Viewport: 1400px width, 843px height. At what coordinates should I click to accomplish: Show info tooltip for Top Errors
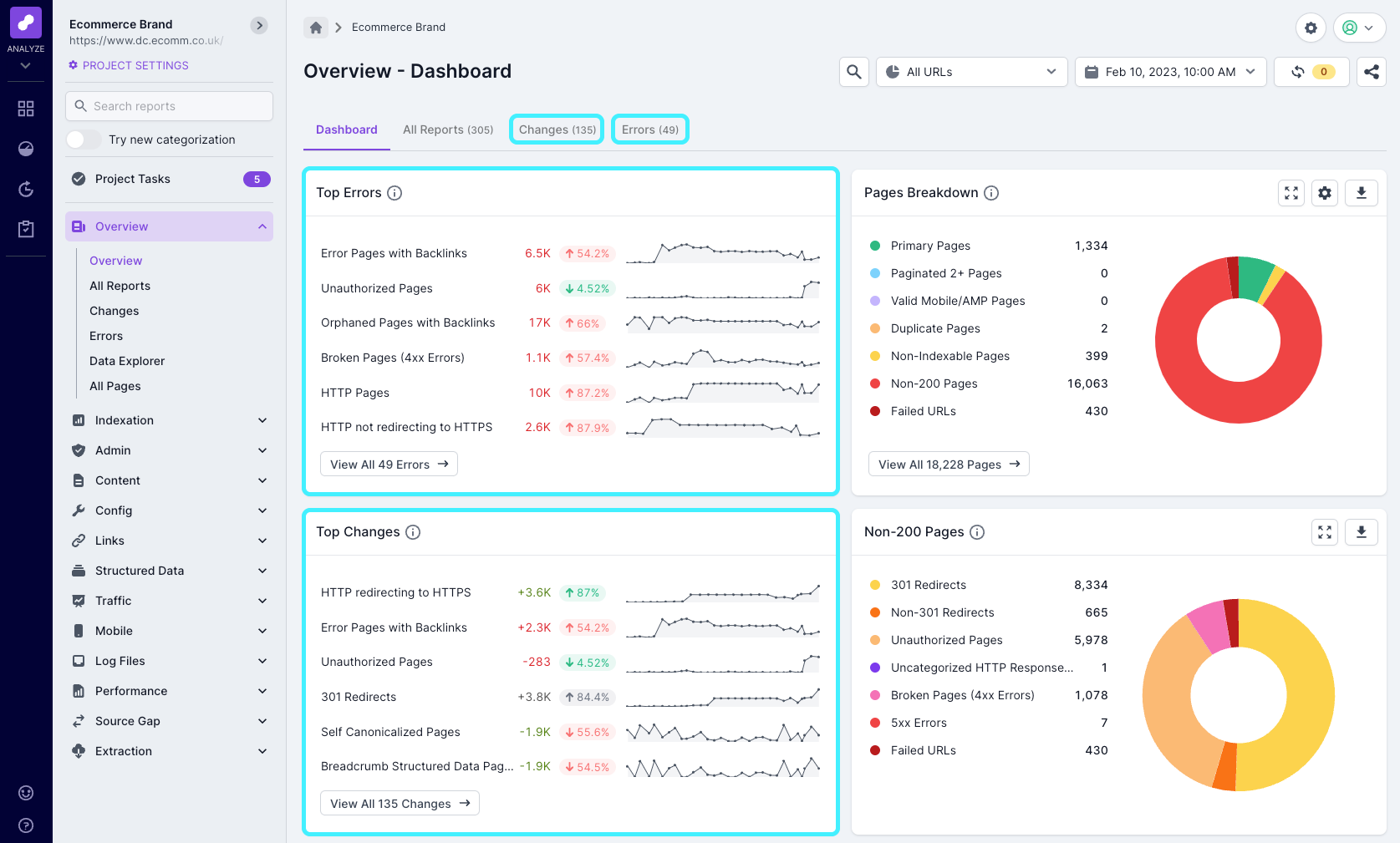tap(395, 193)
